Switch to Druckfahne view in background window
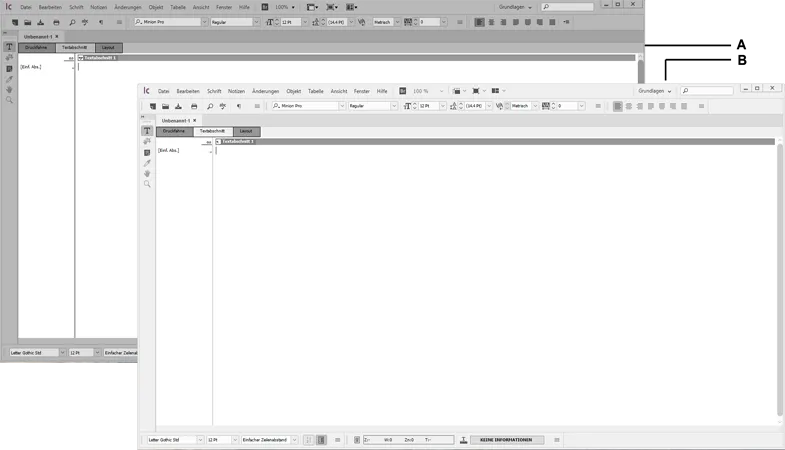 point(36,47)
